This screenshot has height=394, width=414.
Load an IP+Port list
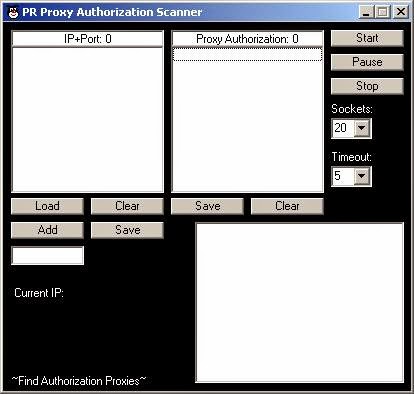47,206
